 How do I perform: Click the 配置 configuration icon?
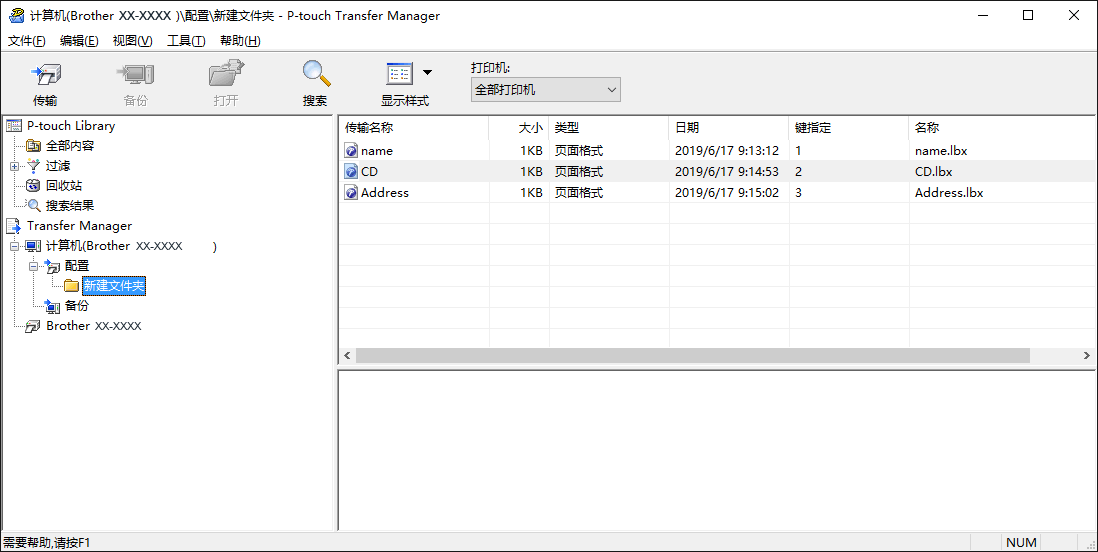click(53, 266)
